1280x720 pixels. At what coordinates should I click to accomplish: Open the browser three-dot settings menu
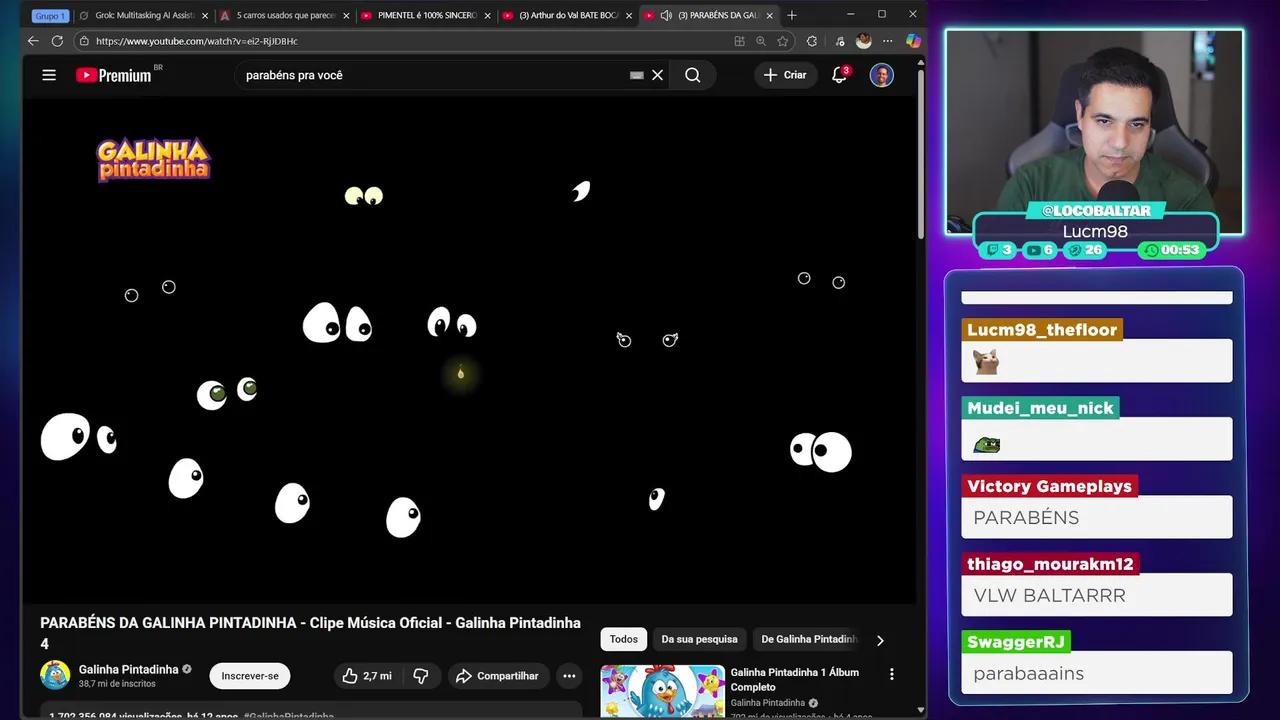pyautogui.click(x=887, y=41)
